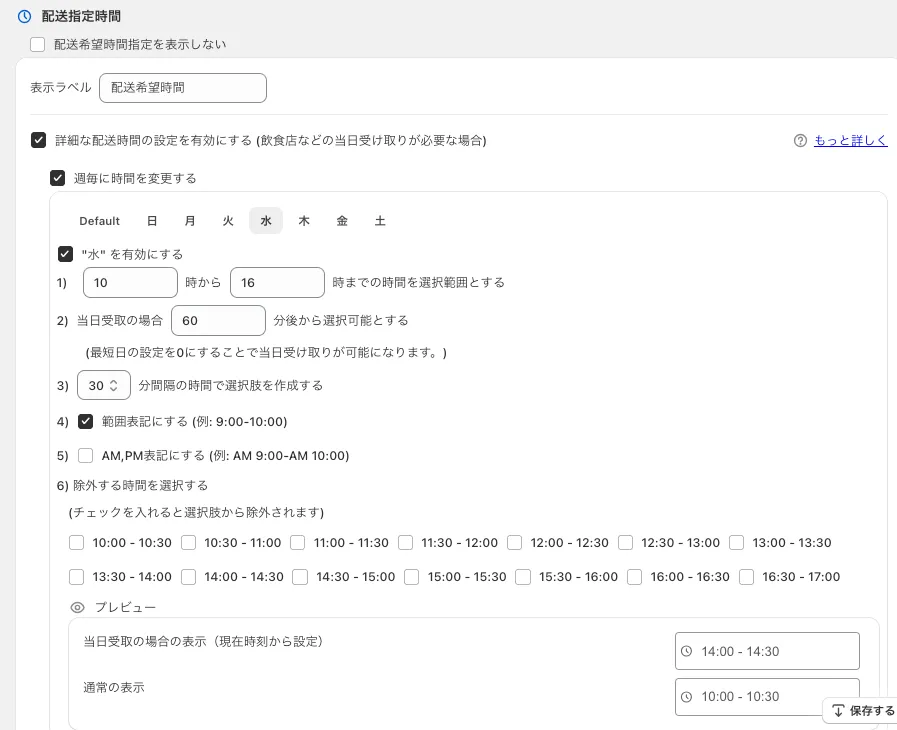Click the question mark help icon
The image size is (897, 730).
coord(800,141)
